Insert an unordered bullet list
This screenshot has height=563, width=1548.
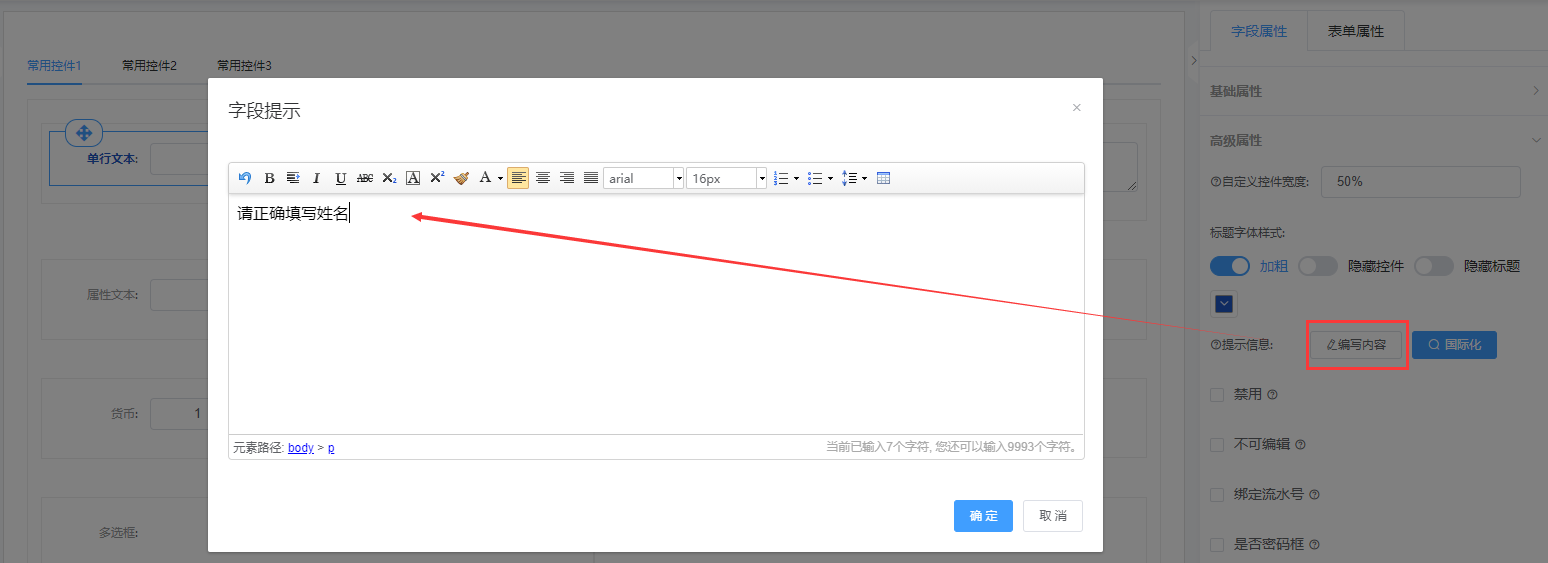click(x=815, y=178)
